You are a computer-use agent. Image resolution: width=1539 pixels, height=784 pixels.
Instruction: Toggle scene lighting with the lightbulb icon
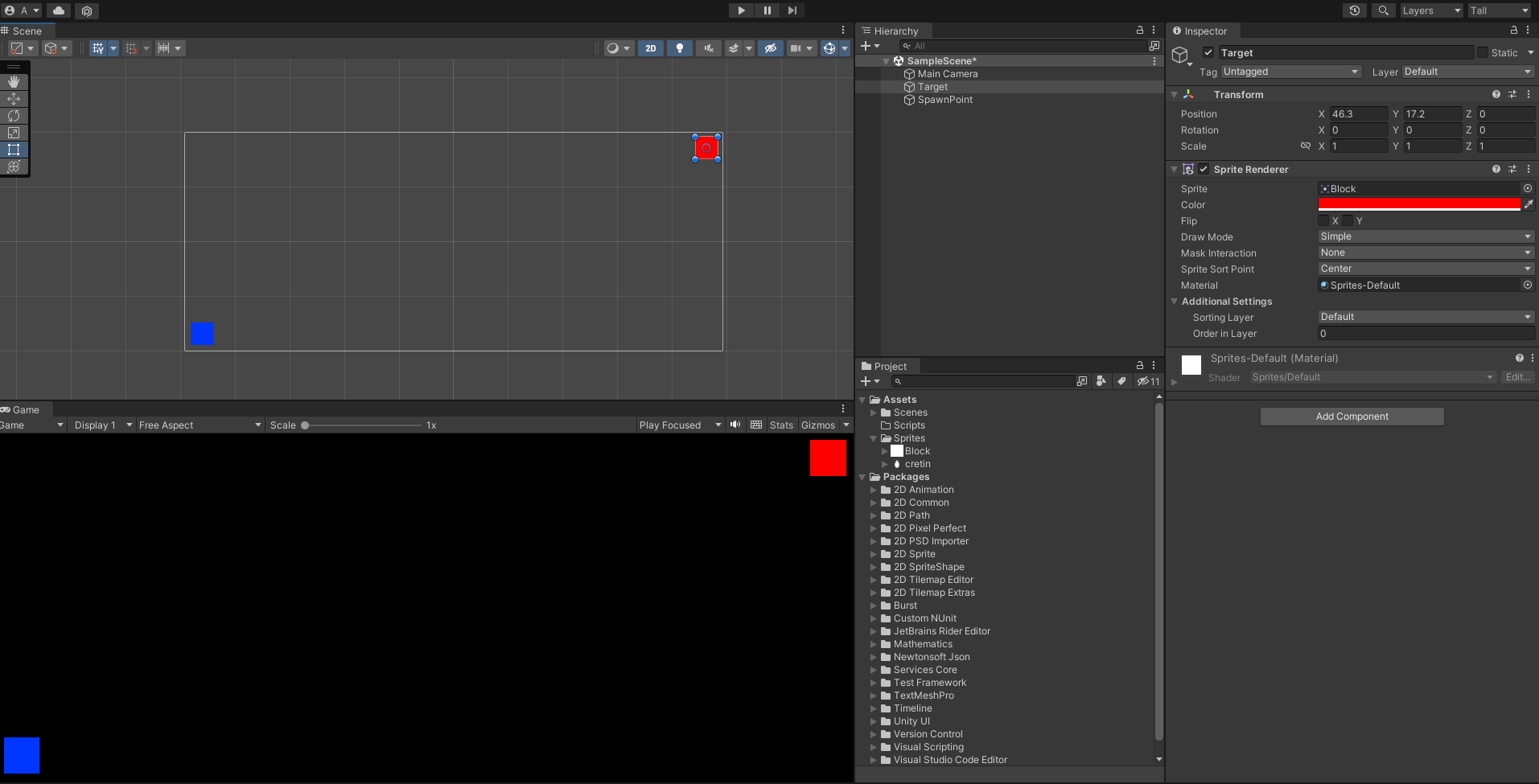click(x=680, y=48)
